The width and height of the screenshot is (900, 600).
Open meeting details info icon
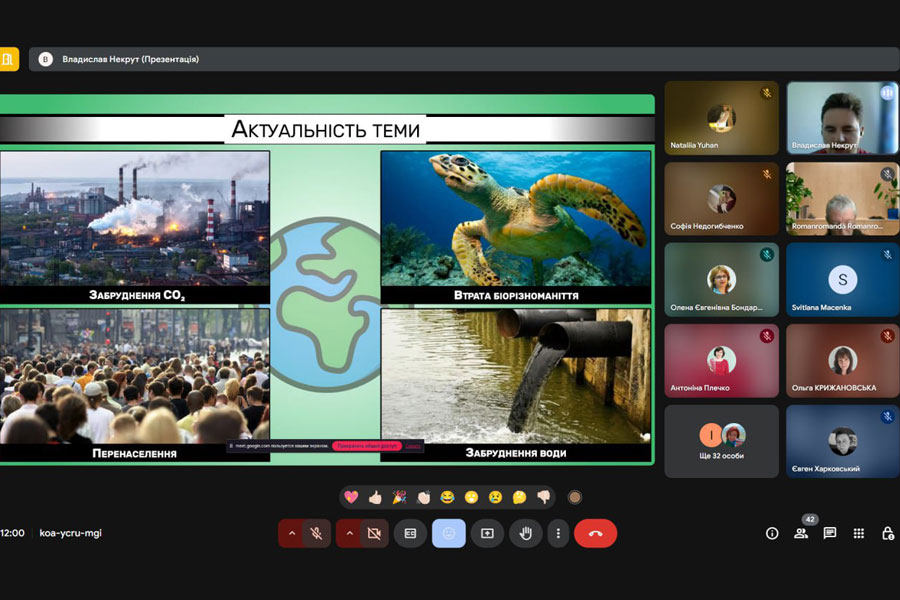[772, 533]
